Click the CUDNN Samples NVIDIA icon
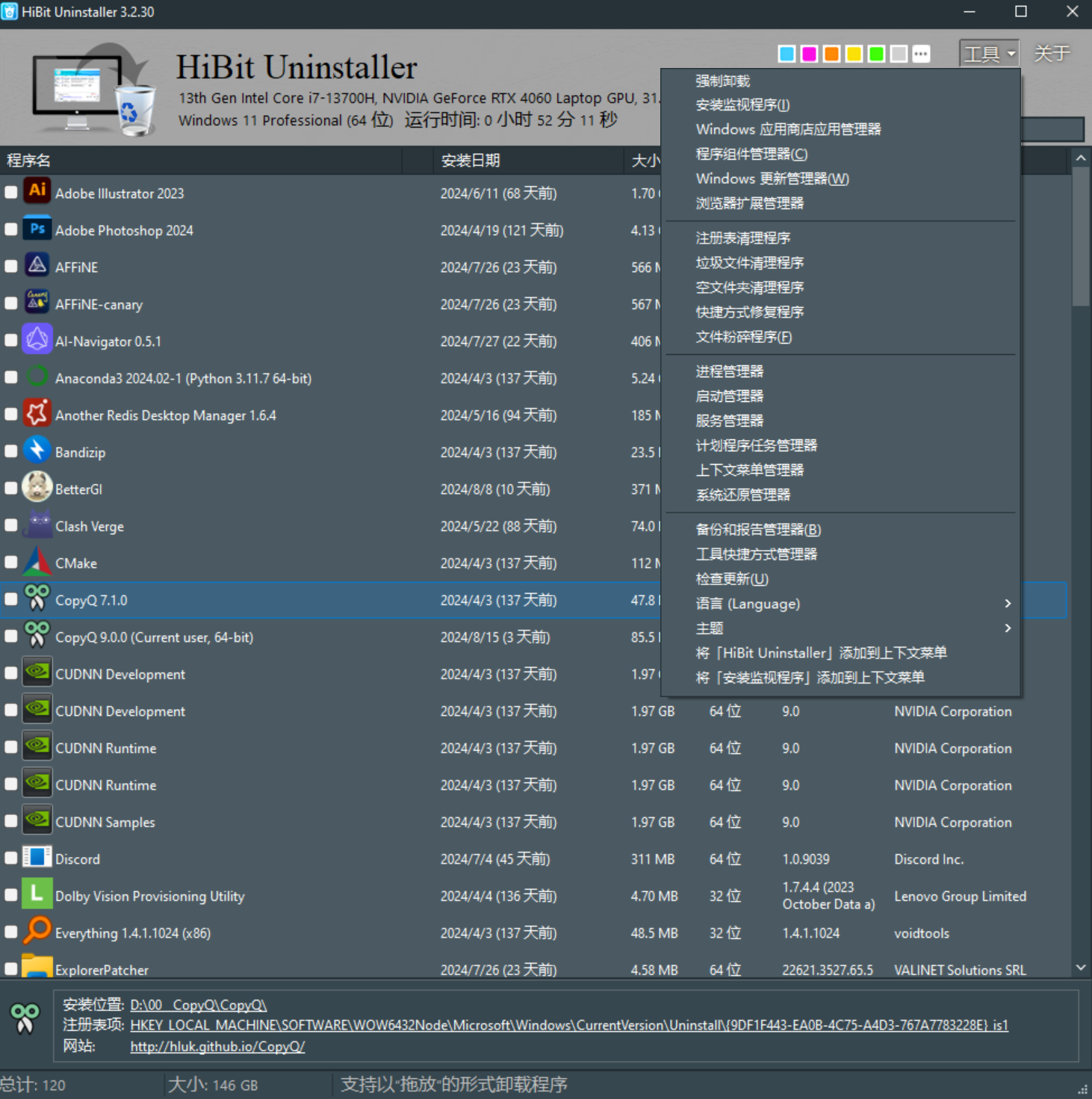The image size is (1092, 1099). (x=37, y=821)
